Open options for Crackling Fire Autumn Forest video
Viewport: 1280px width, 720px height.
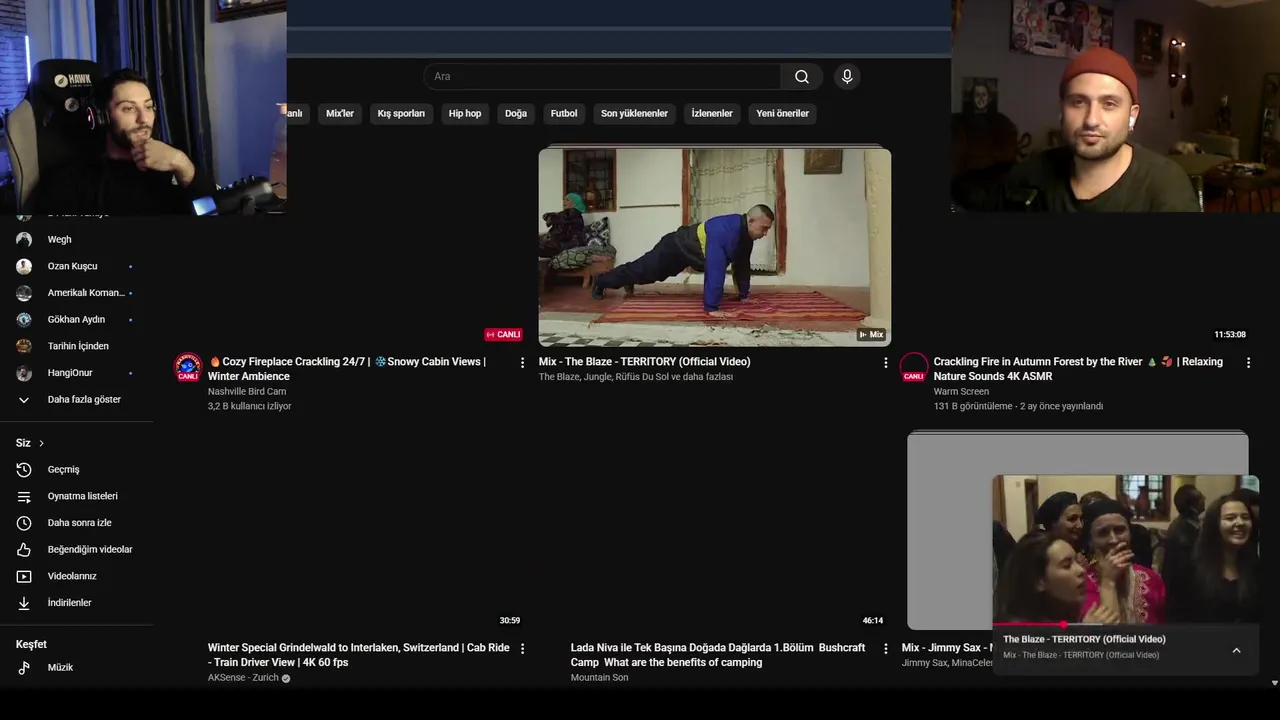click(1248, 363)
